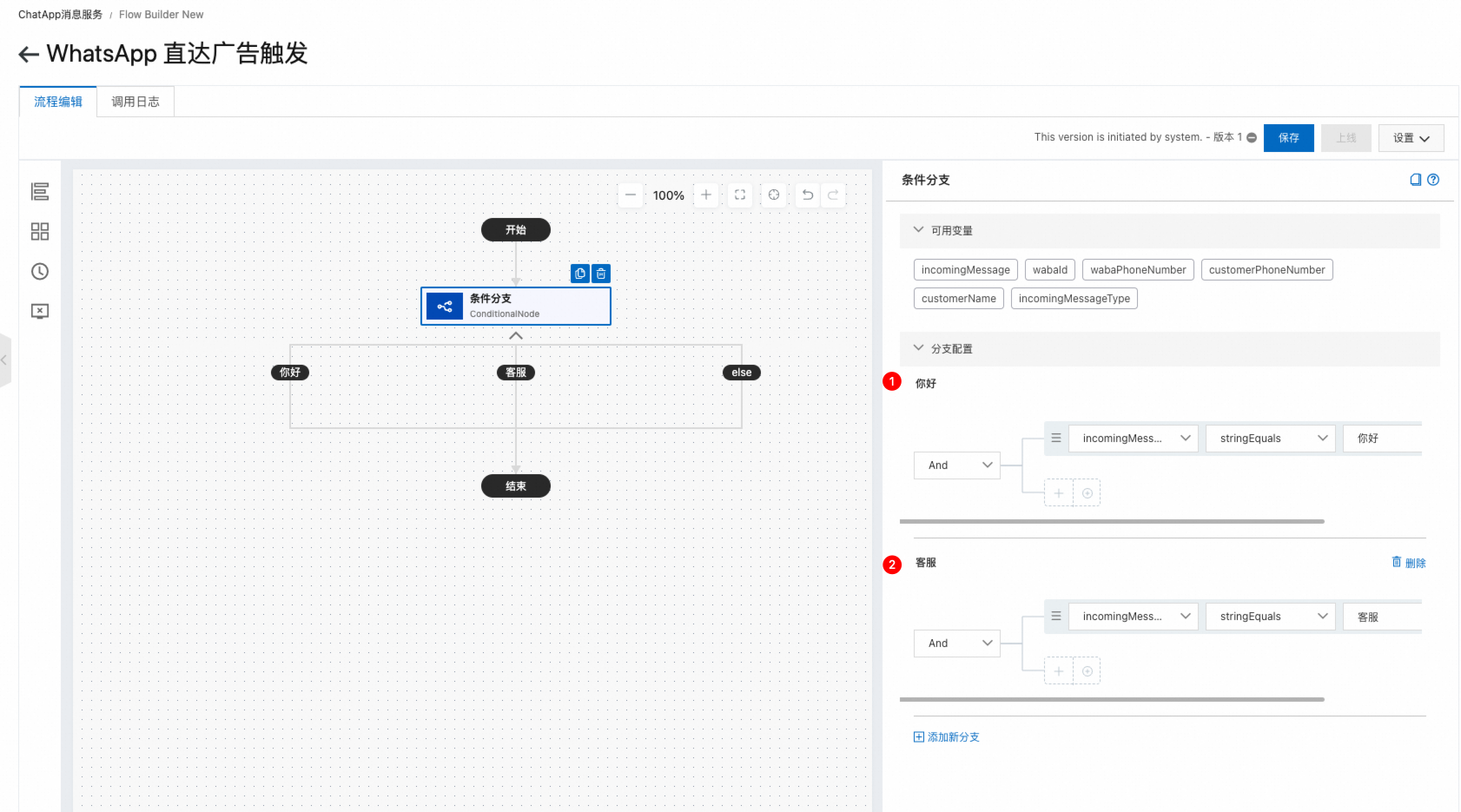Viewport: 1461px width, 812px height.
Task: Select the incomingMessageType variable tag
Action: (x=1074, y=299)
